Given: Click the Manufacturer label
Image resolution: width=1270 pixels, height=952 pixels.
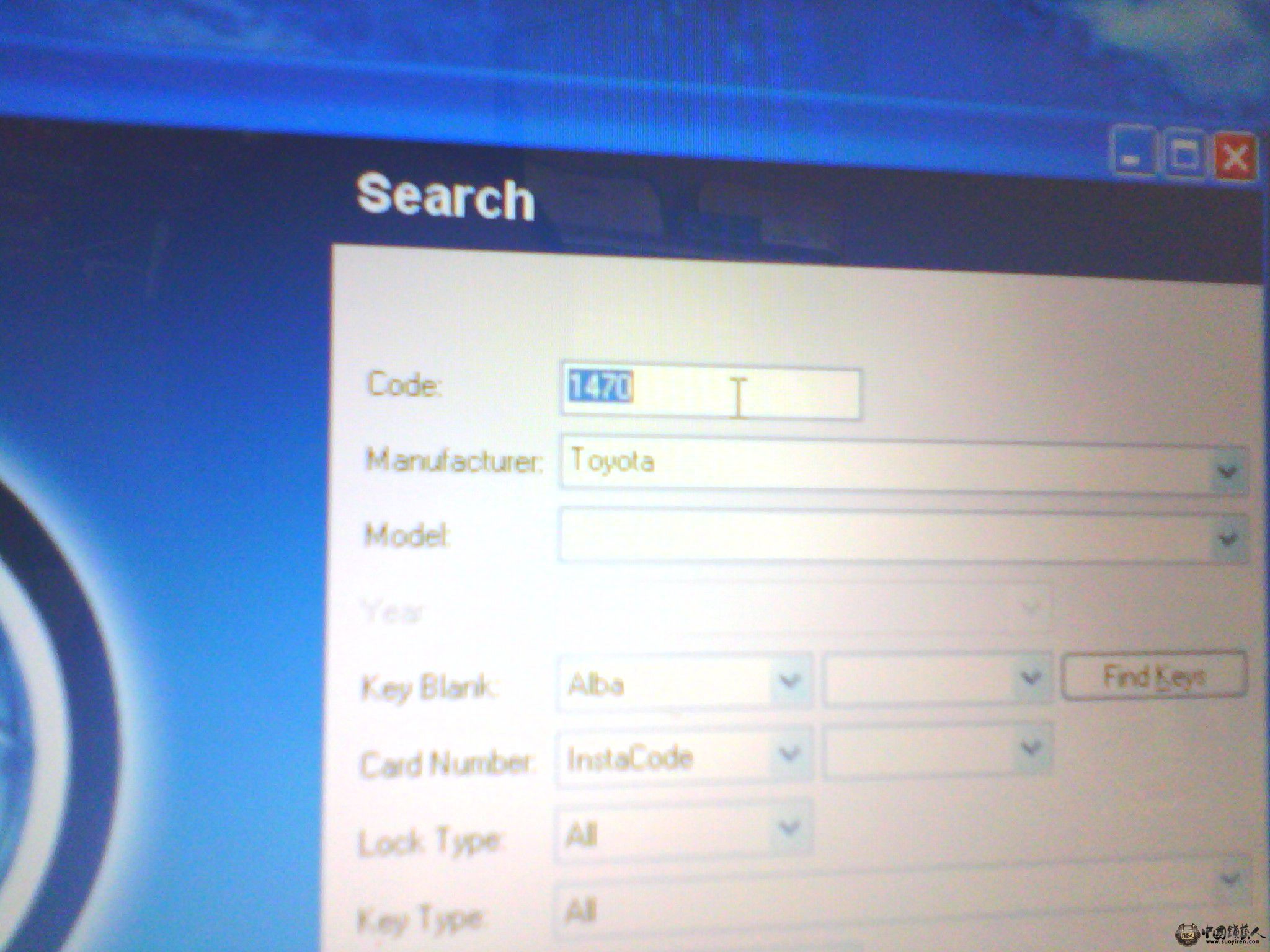Looking at the screenshot, I should (x=455, y=462).
